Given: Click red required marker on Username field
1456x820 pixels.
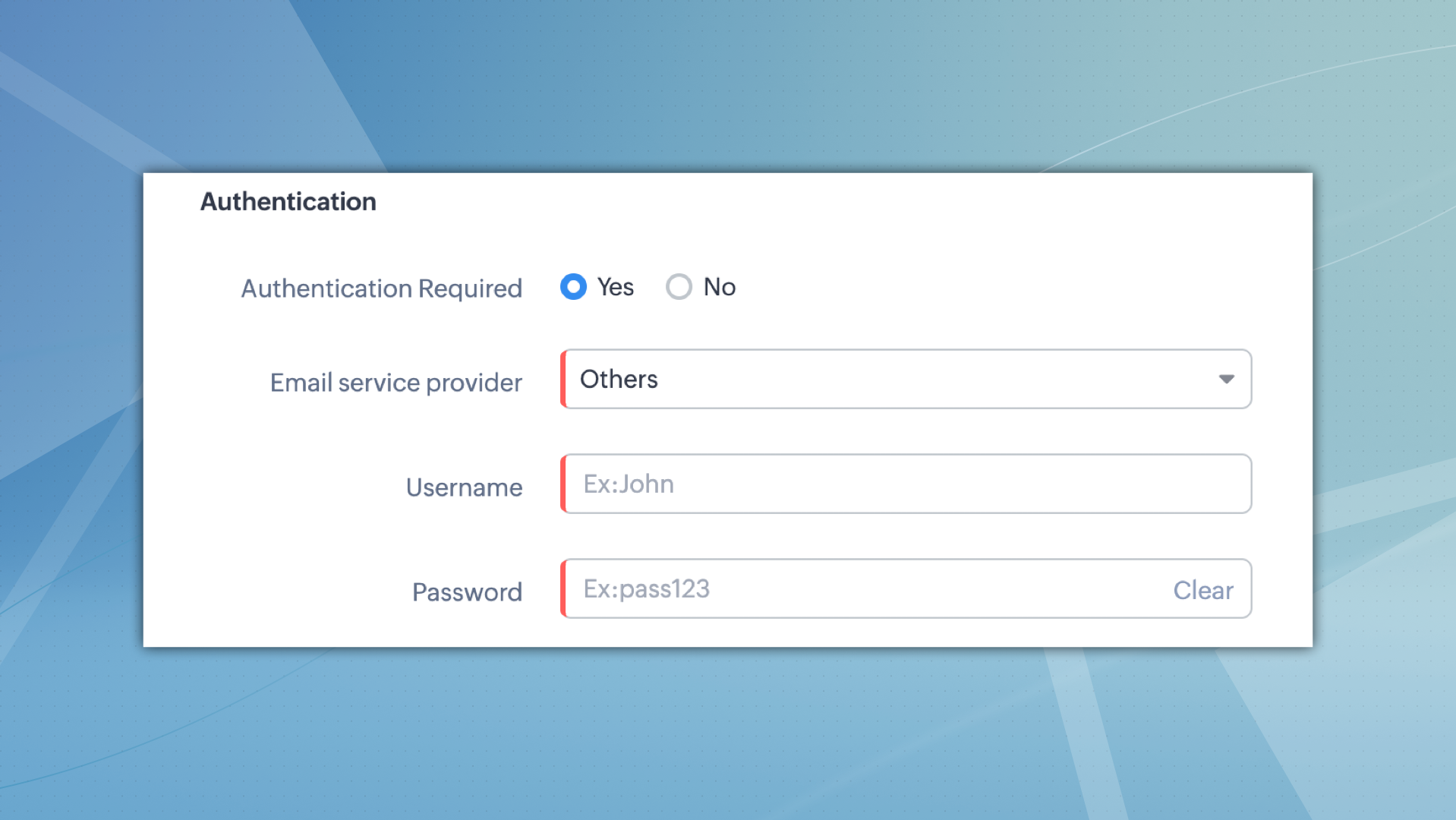Looking at the screenshot, I should point(563,484).
